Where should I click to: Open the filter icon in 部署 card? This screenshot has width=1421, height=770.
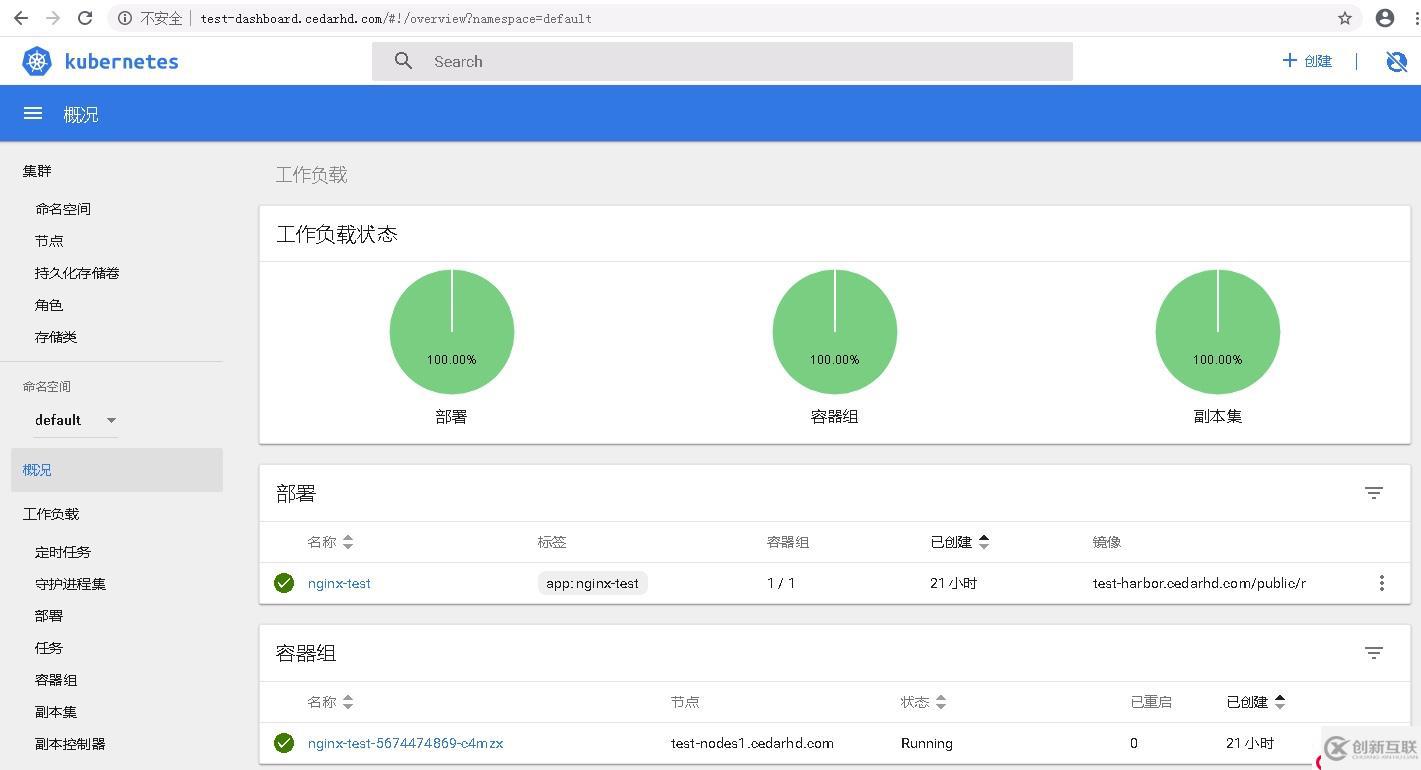coord(1374,493)
